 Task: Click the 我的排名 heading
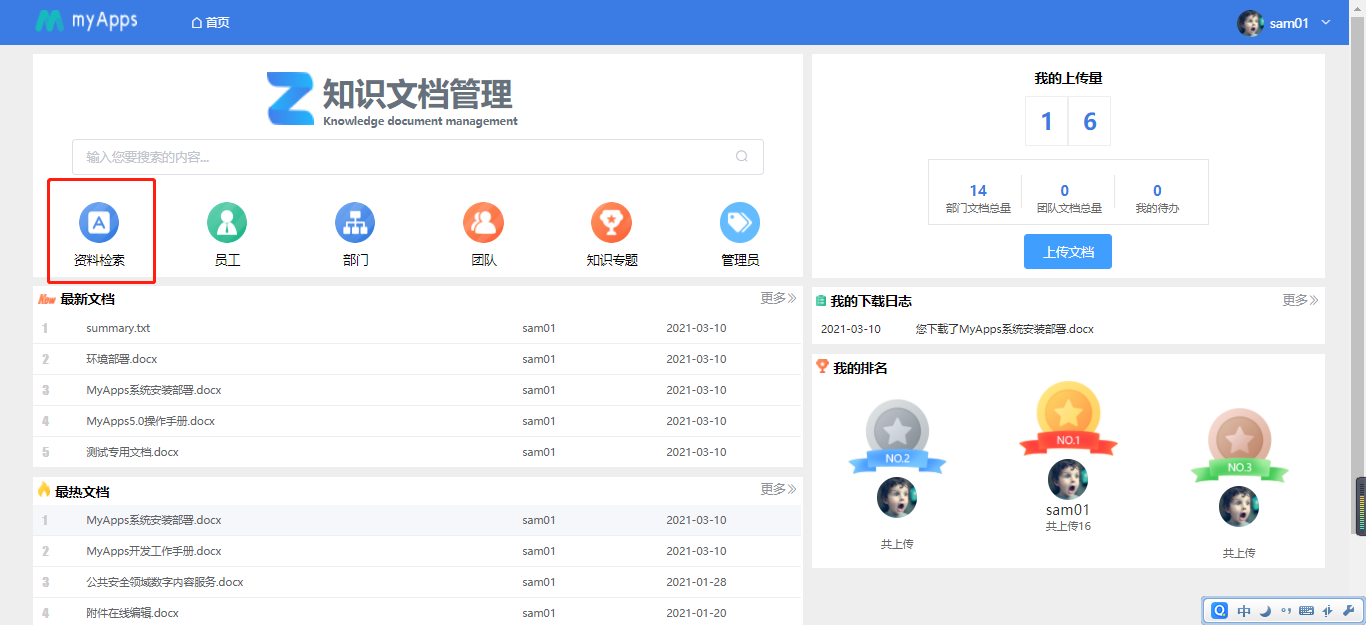point(860,368)
